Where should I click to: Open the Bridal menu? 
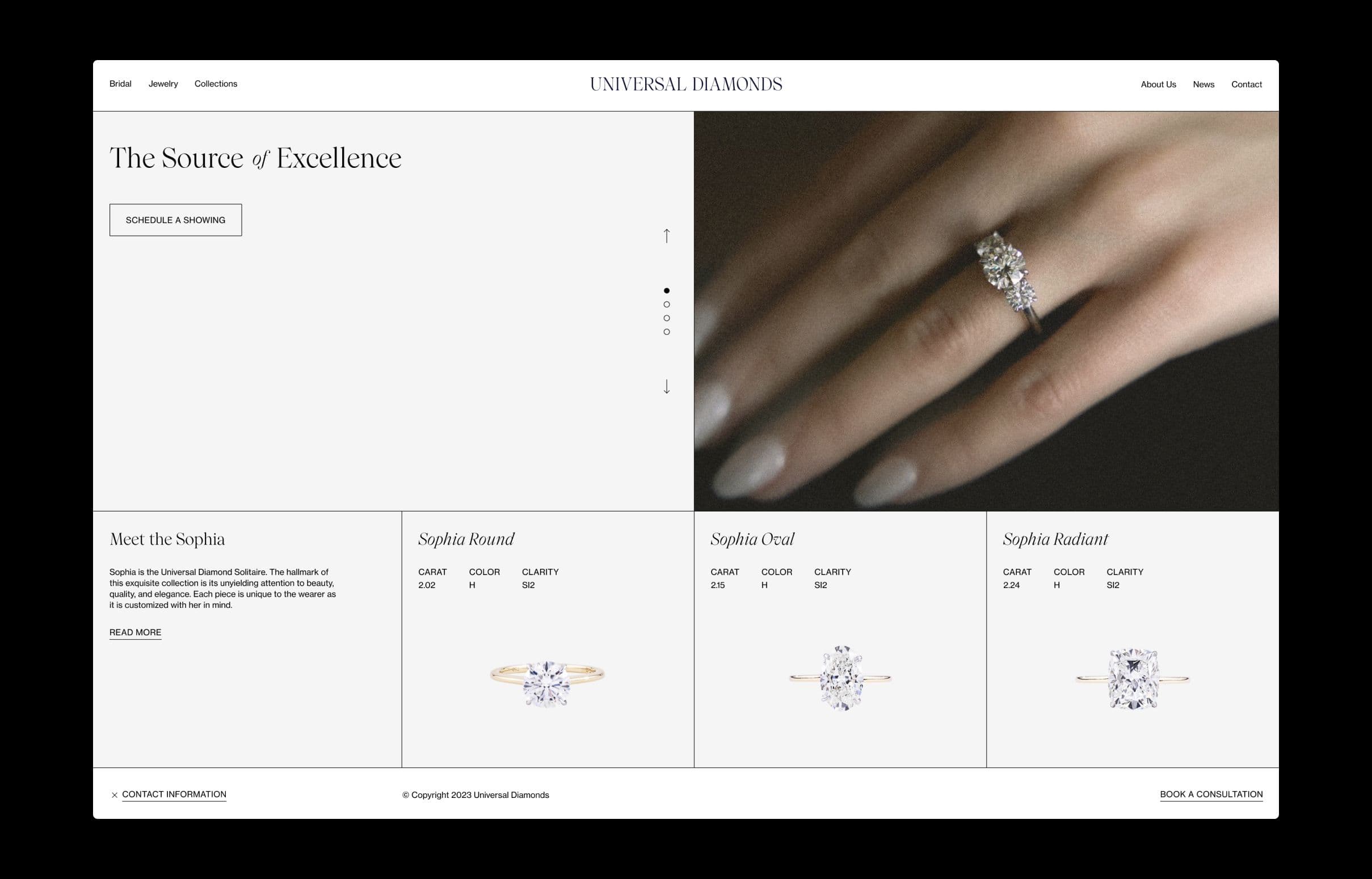point(120,84)
